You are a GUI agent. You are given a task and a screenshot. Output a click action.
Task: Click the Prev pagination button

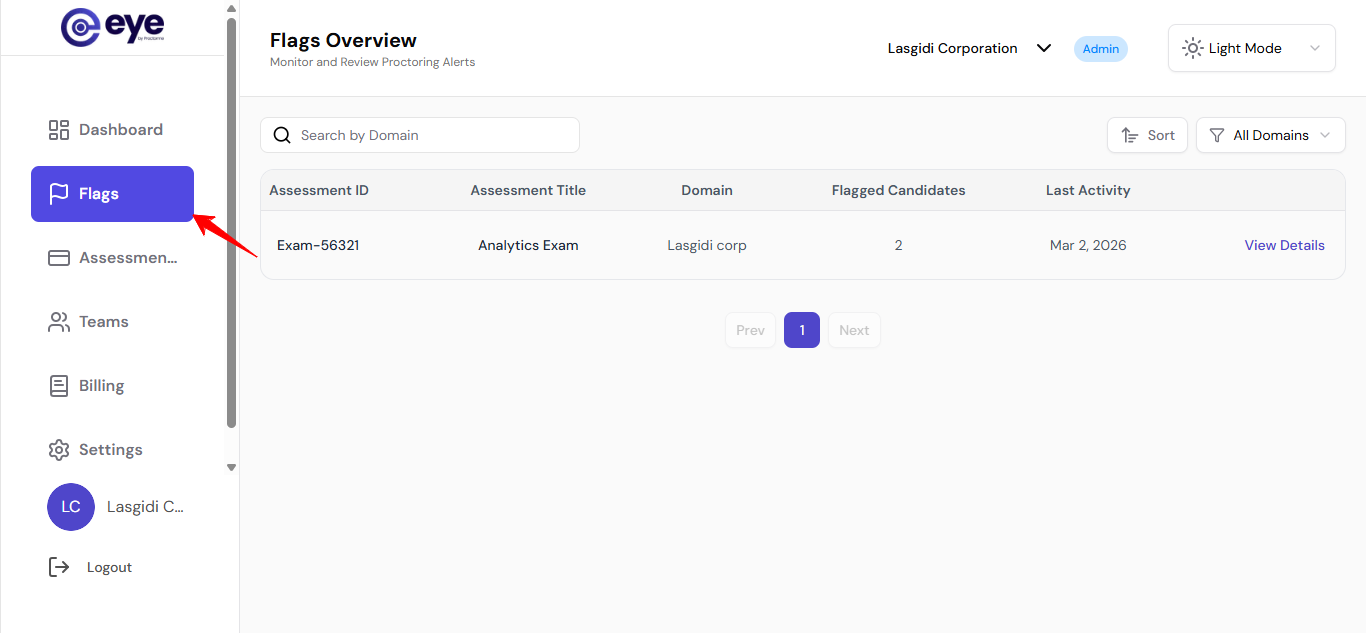point(750,330)
